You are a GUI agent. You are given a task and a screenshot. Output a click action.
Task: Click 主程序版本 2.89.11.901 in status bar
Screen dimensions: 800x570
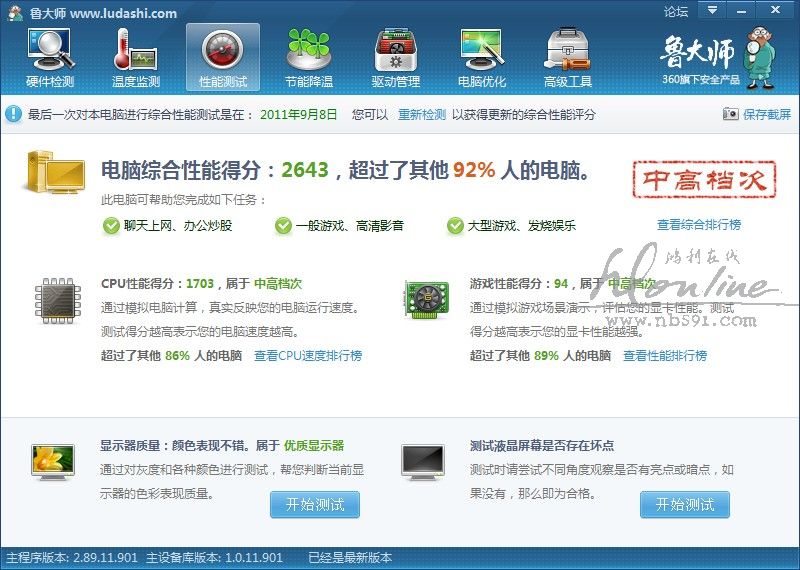[x=71, y=557]
